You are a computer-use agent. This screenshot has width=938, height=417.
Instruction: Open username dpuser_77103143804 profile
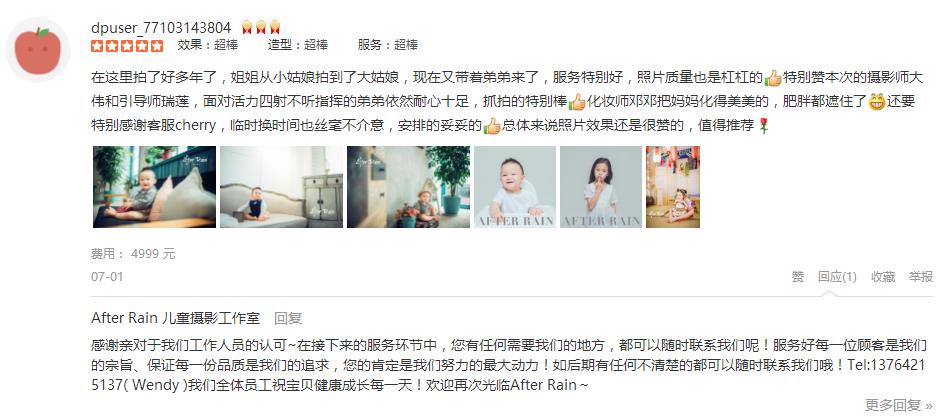tap(161, 28)
